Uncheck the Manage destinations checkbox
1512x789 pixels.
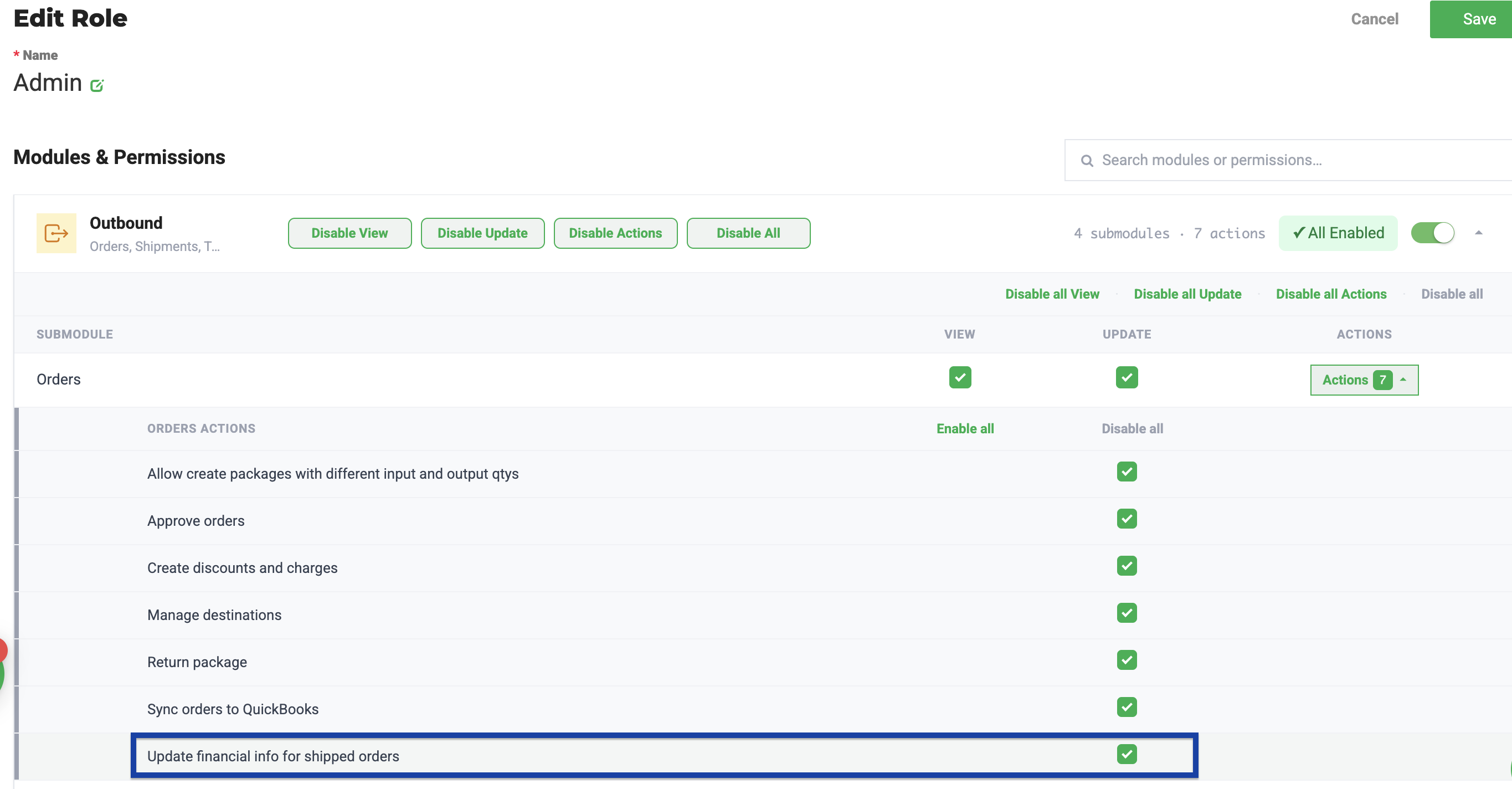[x=1127, y=613]
